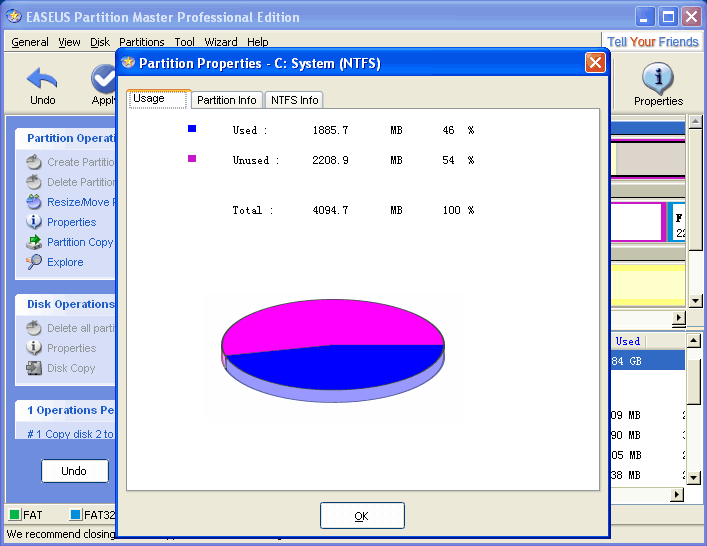The image size is (707, 546).
Task: Click the 4094.7 total size value
Action: coord(331,210)
